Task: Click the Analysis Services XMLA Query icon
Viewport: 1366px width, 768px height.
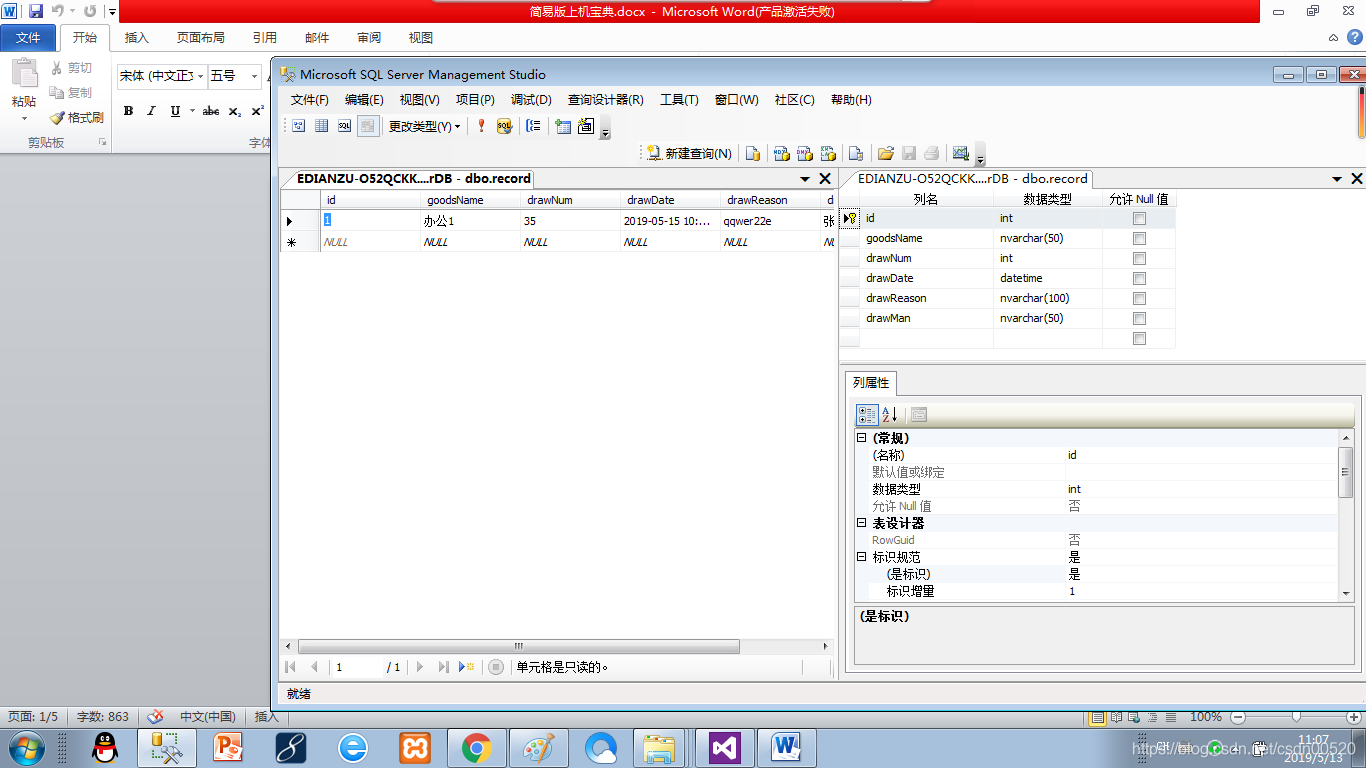Action: click(x=828, y=153)
